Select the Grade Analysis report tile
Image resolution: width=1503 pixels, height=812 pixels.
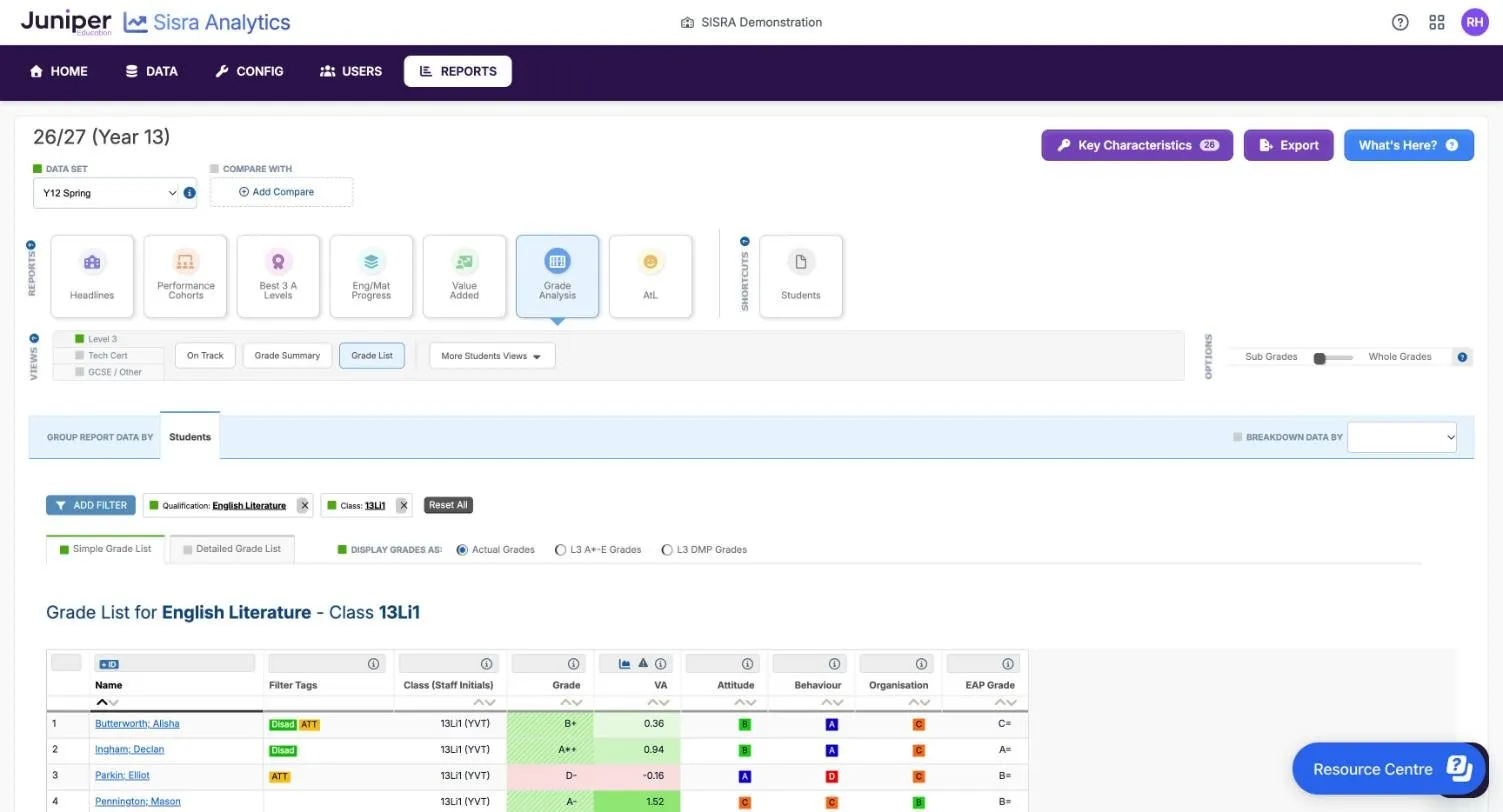(557, 277)
